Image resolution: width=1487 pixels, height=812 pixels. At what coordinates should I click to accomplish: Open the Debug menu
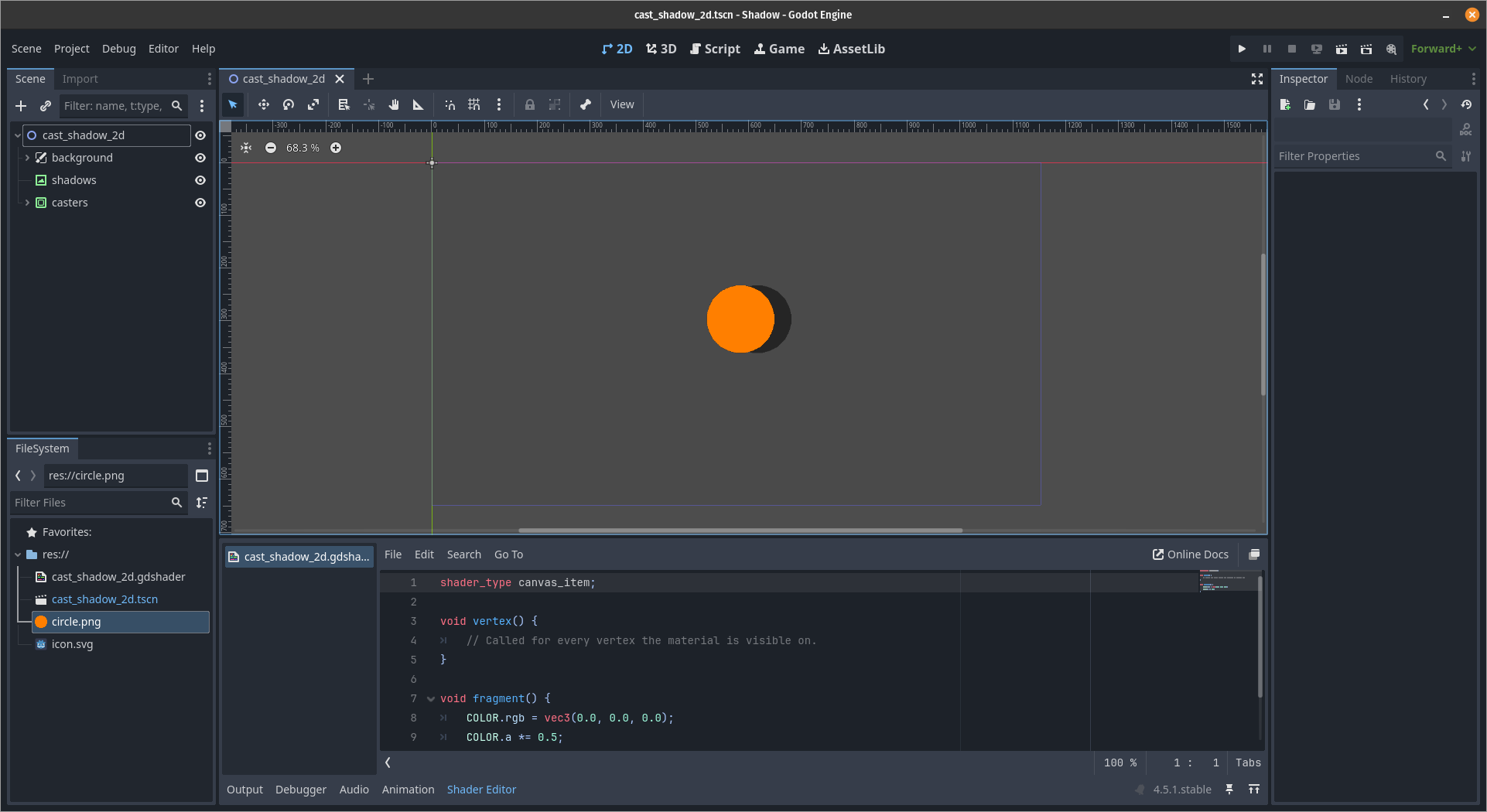pos(118,49)
